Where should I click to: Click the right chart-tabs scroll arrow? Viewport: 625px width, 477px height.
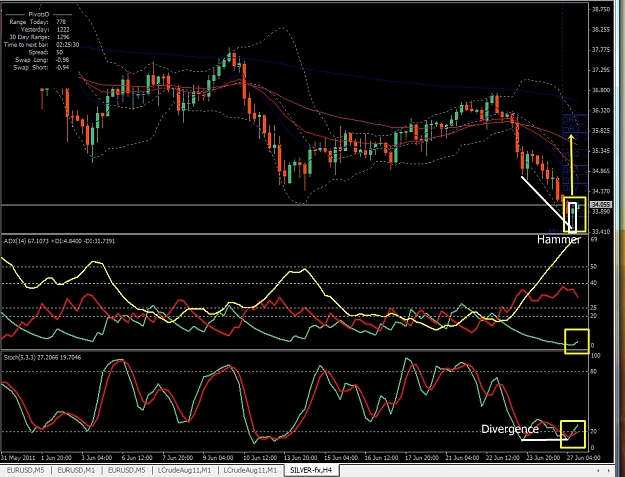click(x=609, y=471)
